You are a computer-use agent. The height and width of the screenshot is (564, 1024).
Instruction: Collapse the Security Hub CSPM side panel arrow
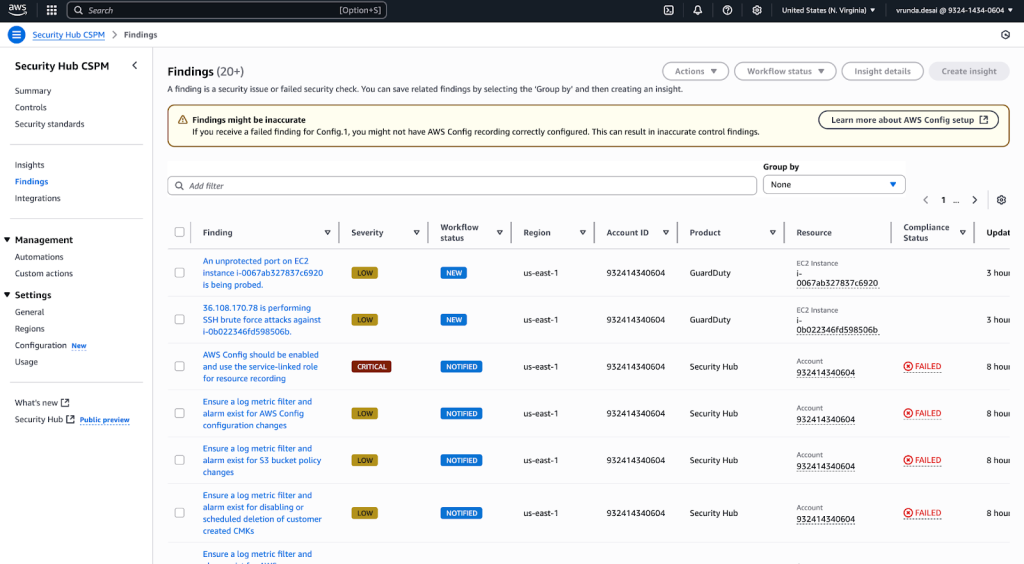tap(135, 65)
